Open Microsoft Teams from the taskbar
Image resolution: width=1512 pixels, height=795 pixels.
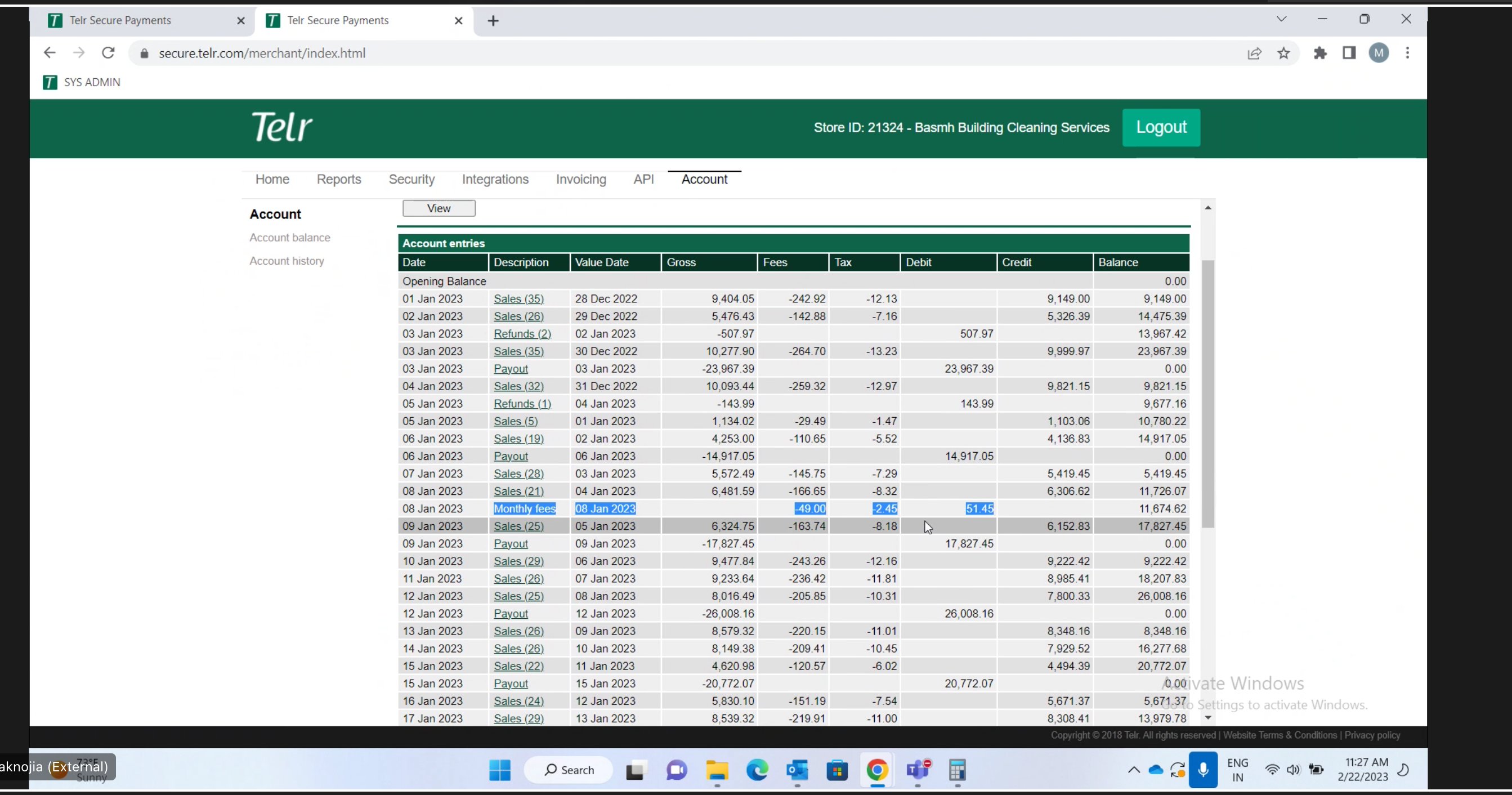coord(918,770)
